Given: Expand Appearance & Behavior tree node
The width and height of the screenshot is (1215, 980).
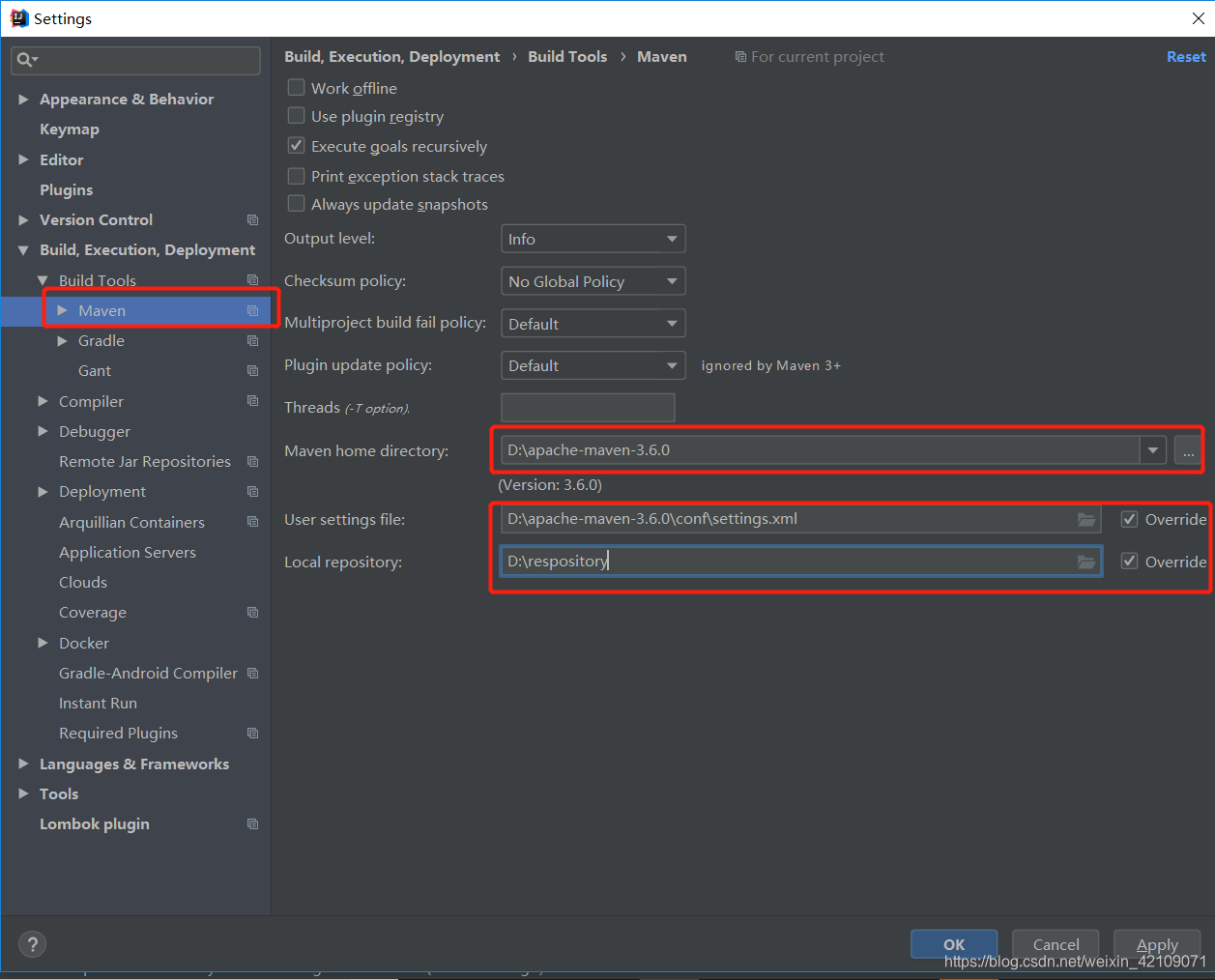Looking at the screenshot, I should 23,100.
